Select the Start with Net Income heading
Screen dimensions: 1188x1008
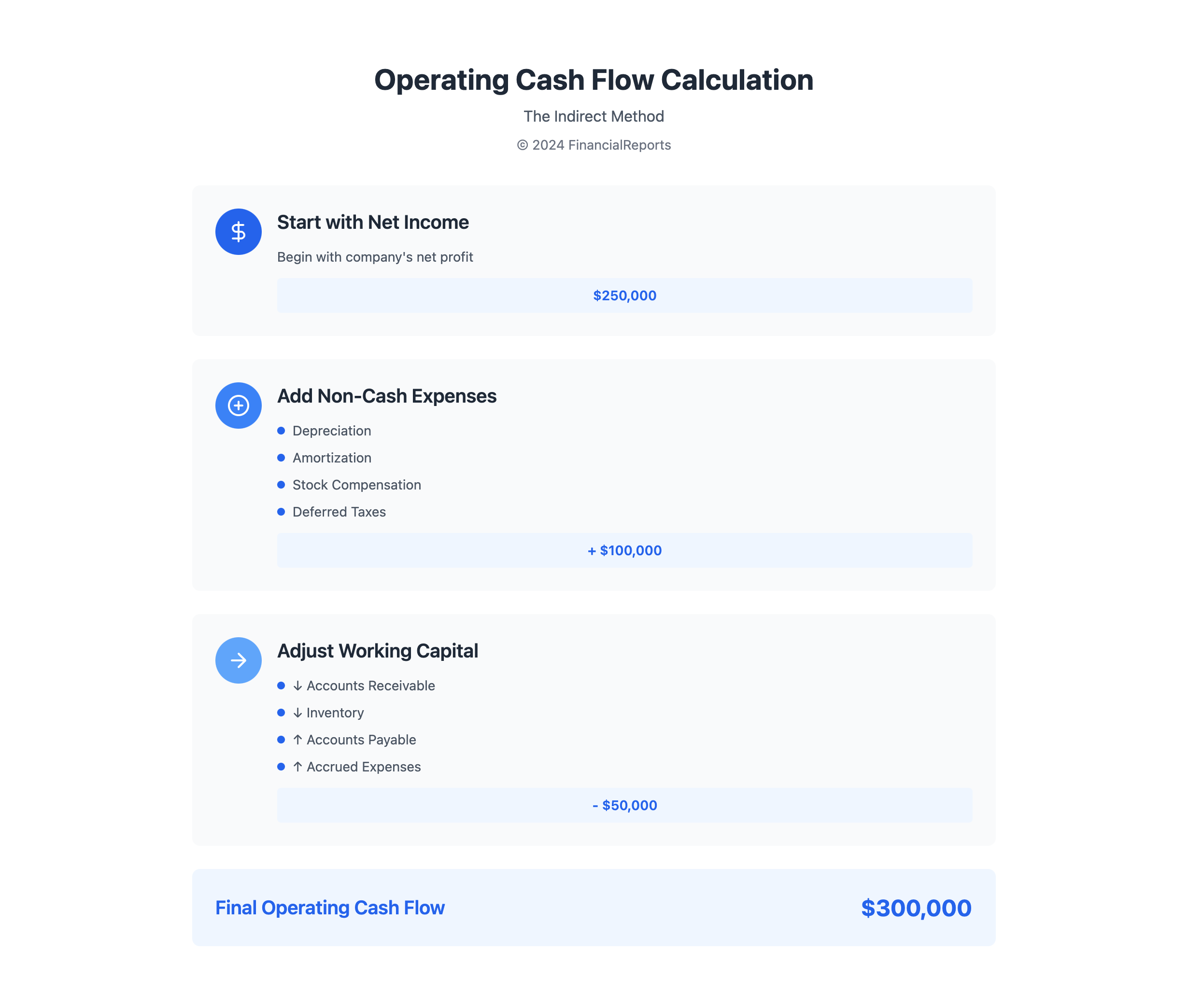click(x=373, y=222)
